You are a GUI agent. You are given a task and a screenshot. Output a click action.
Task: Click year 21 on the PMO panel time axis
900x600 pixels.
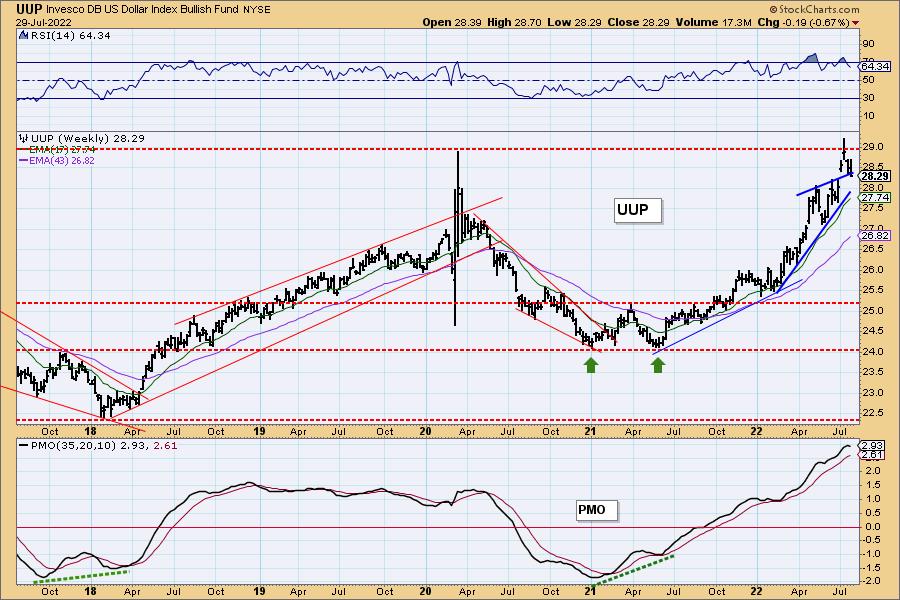(x=591, y=591)
